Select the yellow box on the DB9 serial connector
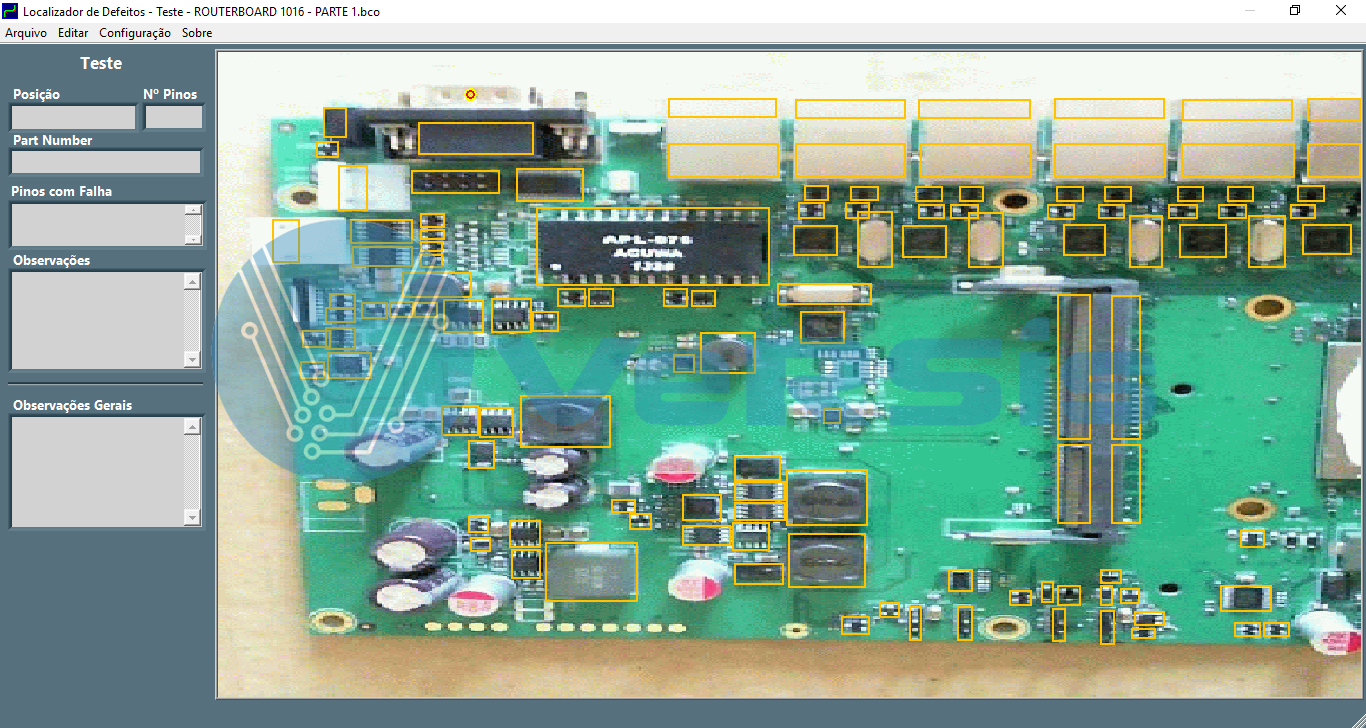The width and height of the screenshot is (1366, 728). pos(475,138)
